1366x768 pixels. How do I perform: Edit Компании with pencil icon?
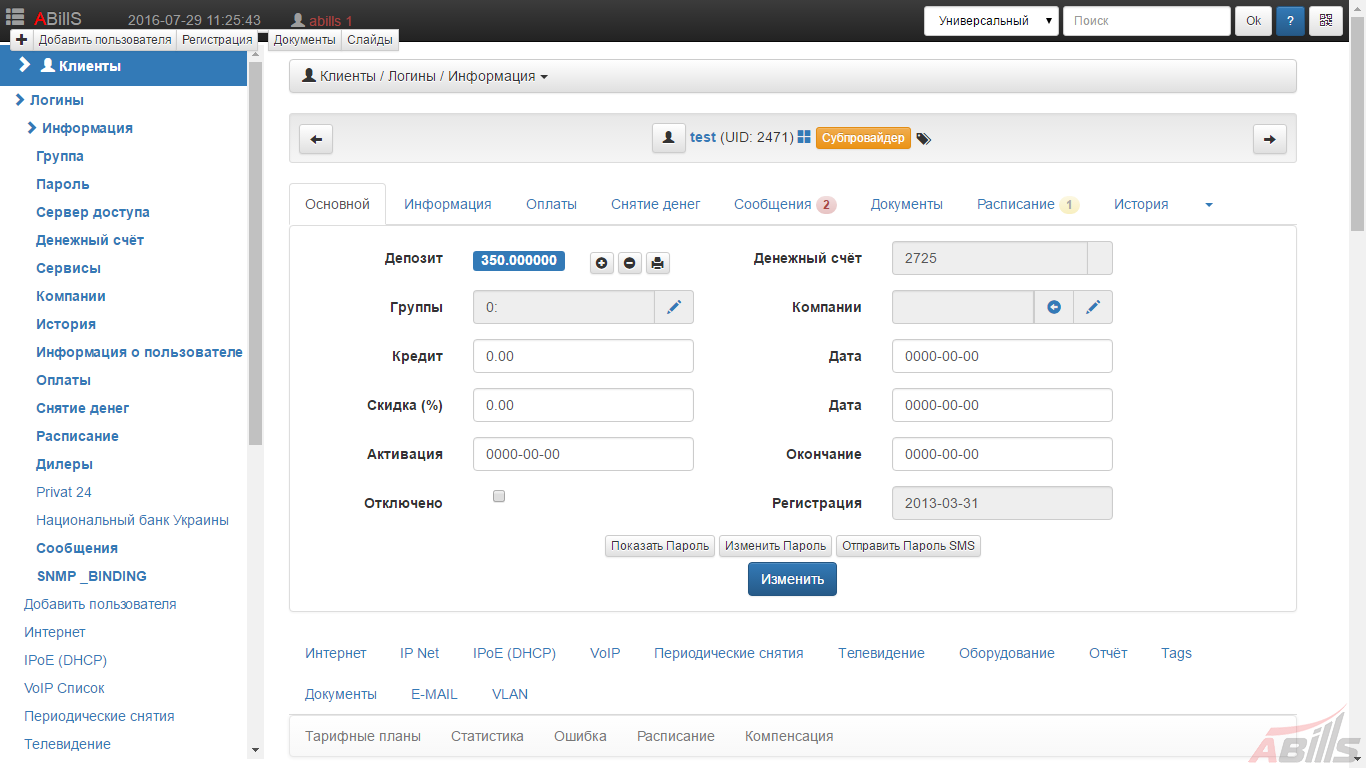tap(1093, 307)
